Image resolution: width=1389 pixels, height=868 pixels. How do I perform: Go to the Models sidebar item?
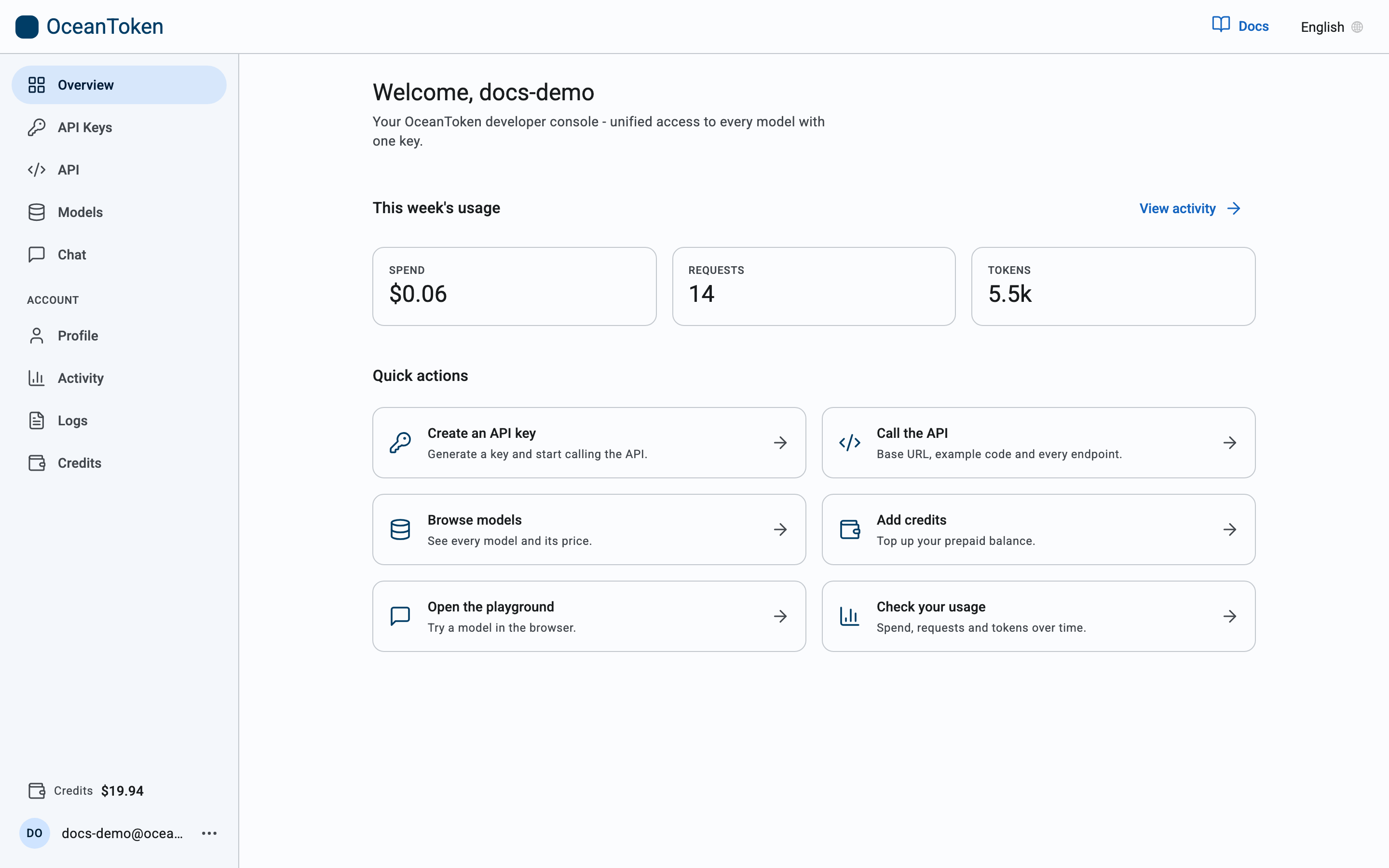119,212
